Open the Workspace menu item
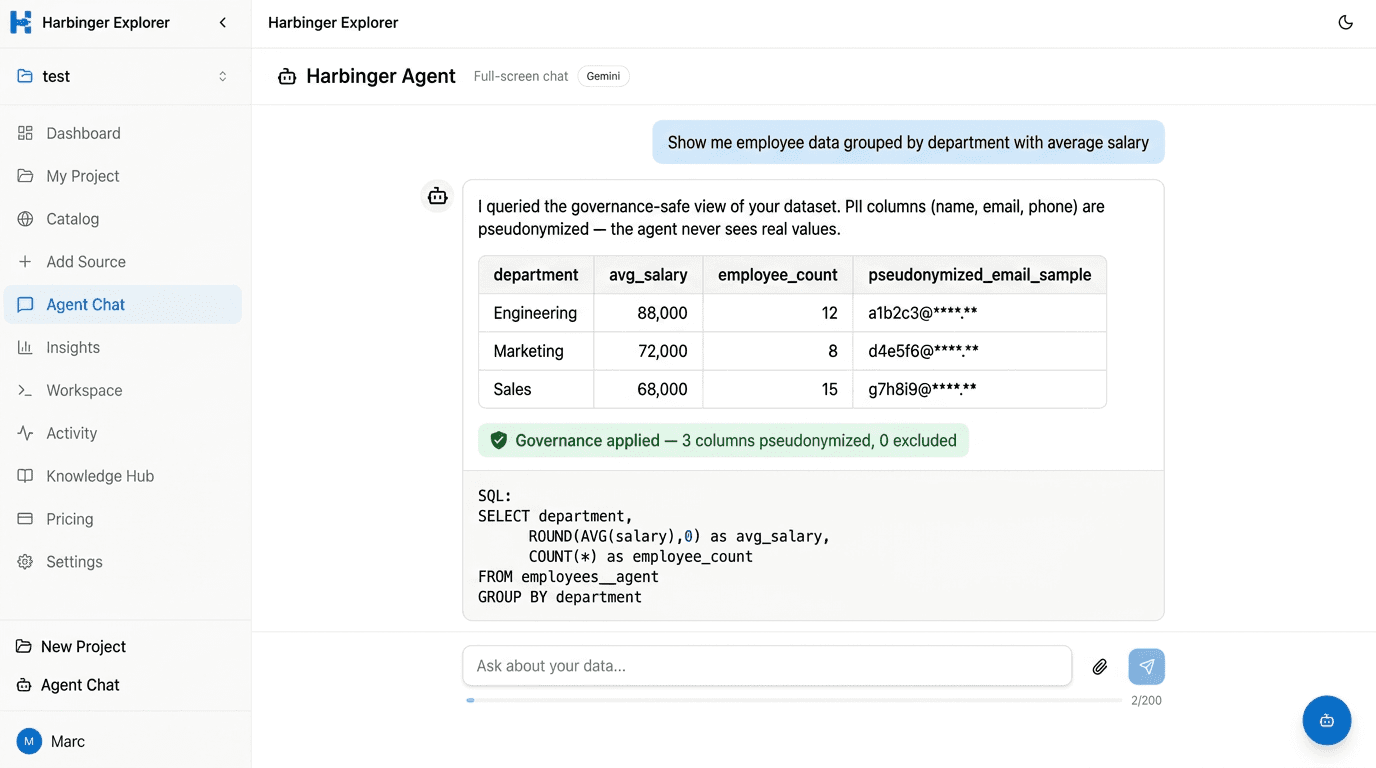The width and height of the screenshot is (1376, 768). tap(84, 391)
